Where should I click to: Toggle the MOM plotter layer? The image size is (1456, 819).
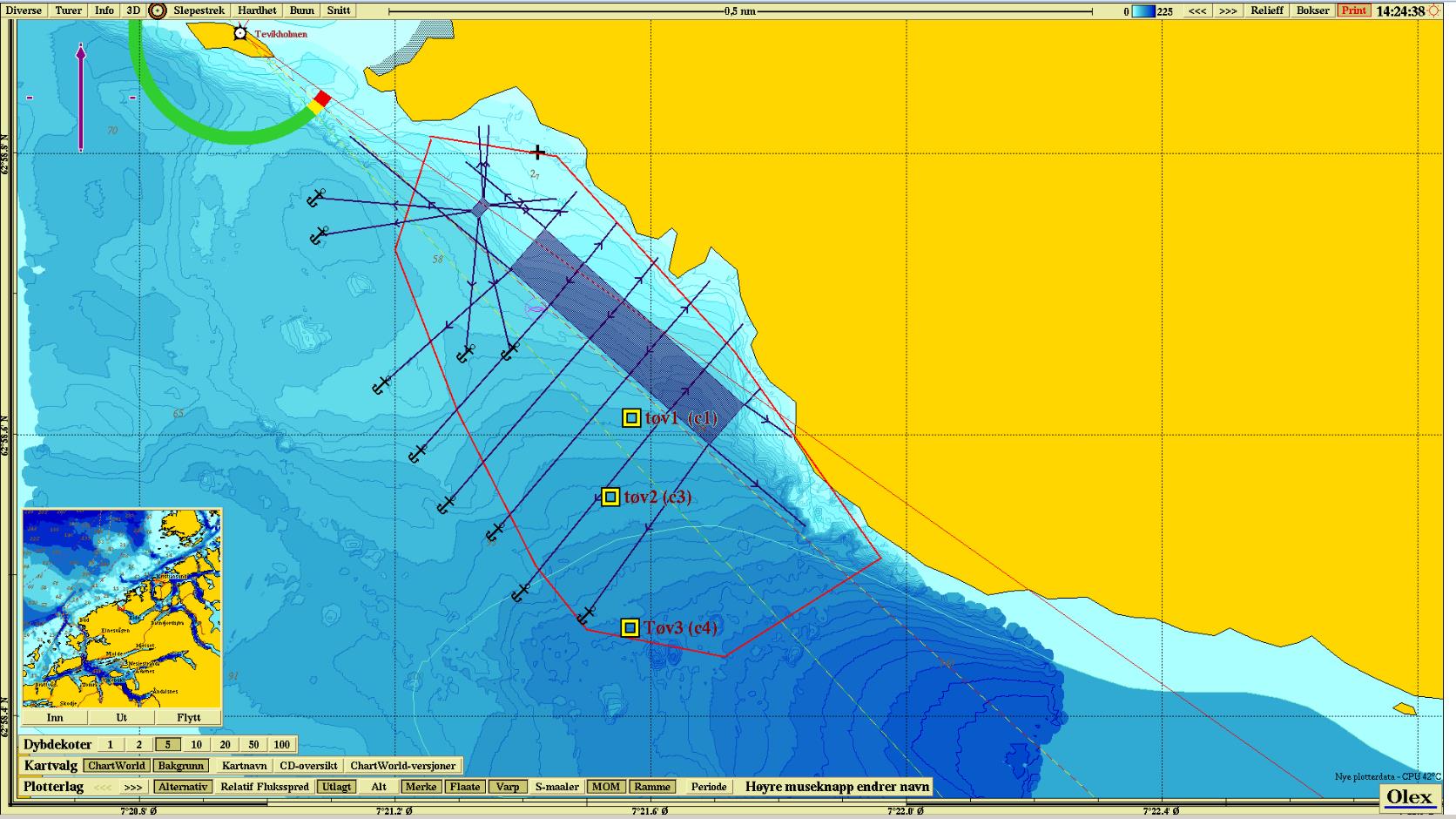(606, 787)
